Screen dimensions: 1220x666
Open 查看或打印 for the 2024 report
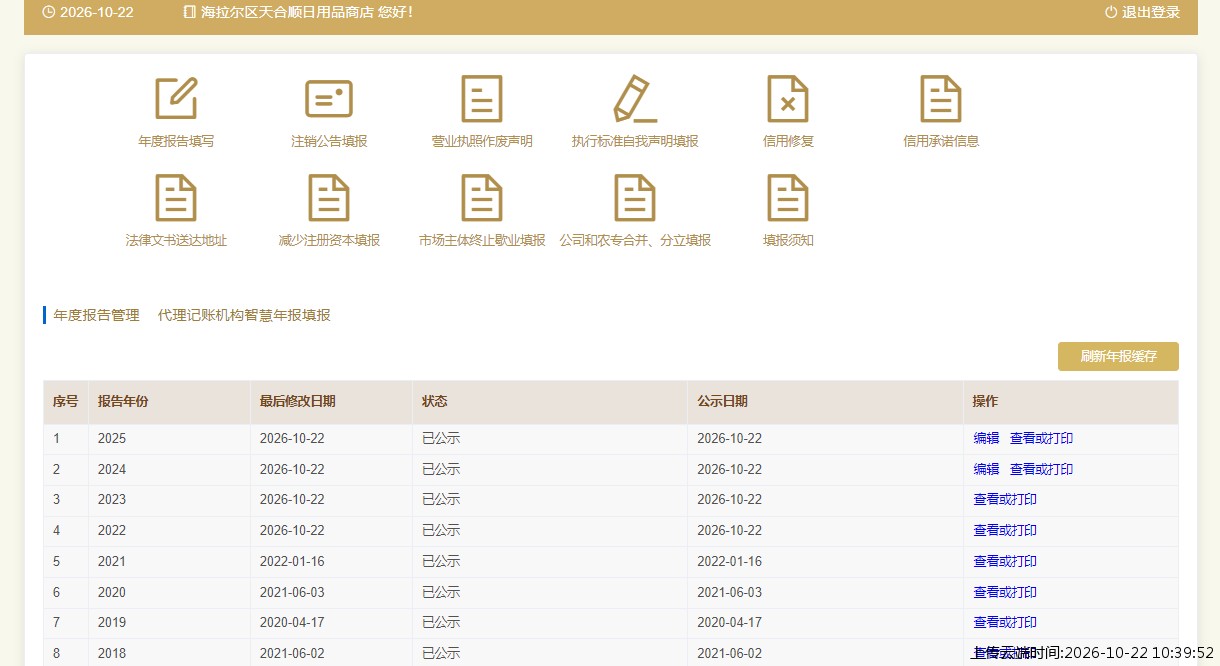[x=1041, y=469]
